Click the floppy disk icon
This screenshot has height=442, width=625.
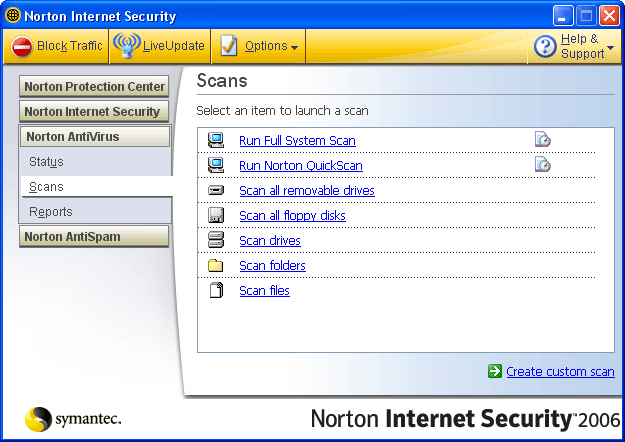tap(216, 215)
